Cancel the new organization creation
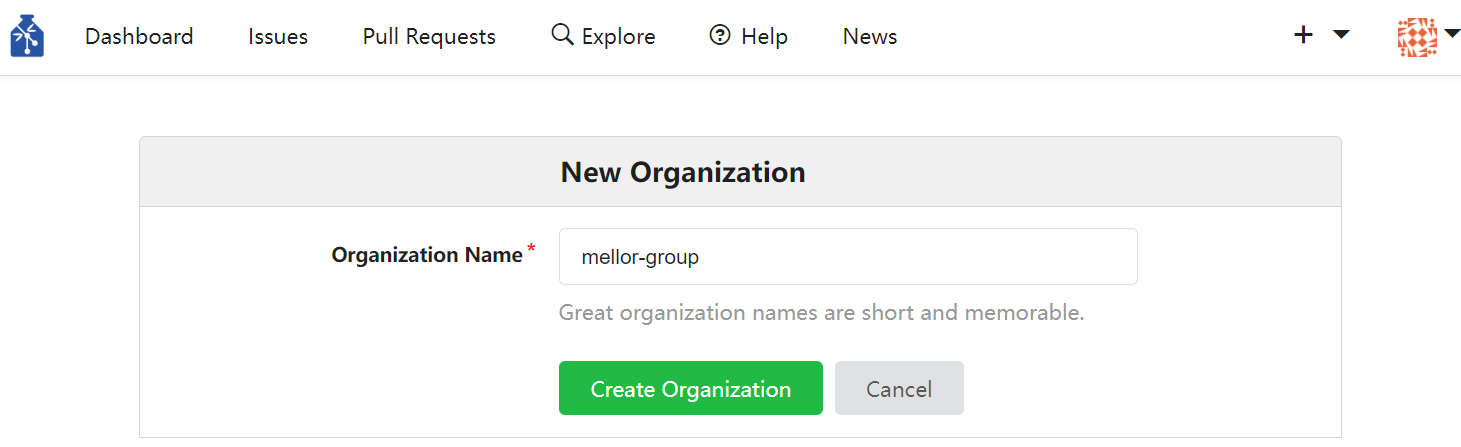This screenshot has height=447, width=1461. (x=899, y=388)
